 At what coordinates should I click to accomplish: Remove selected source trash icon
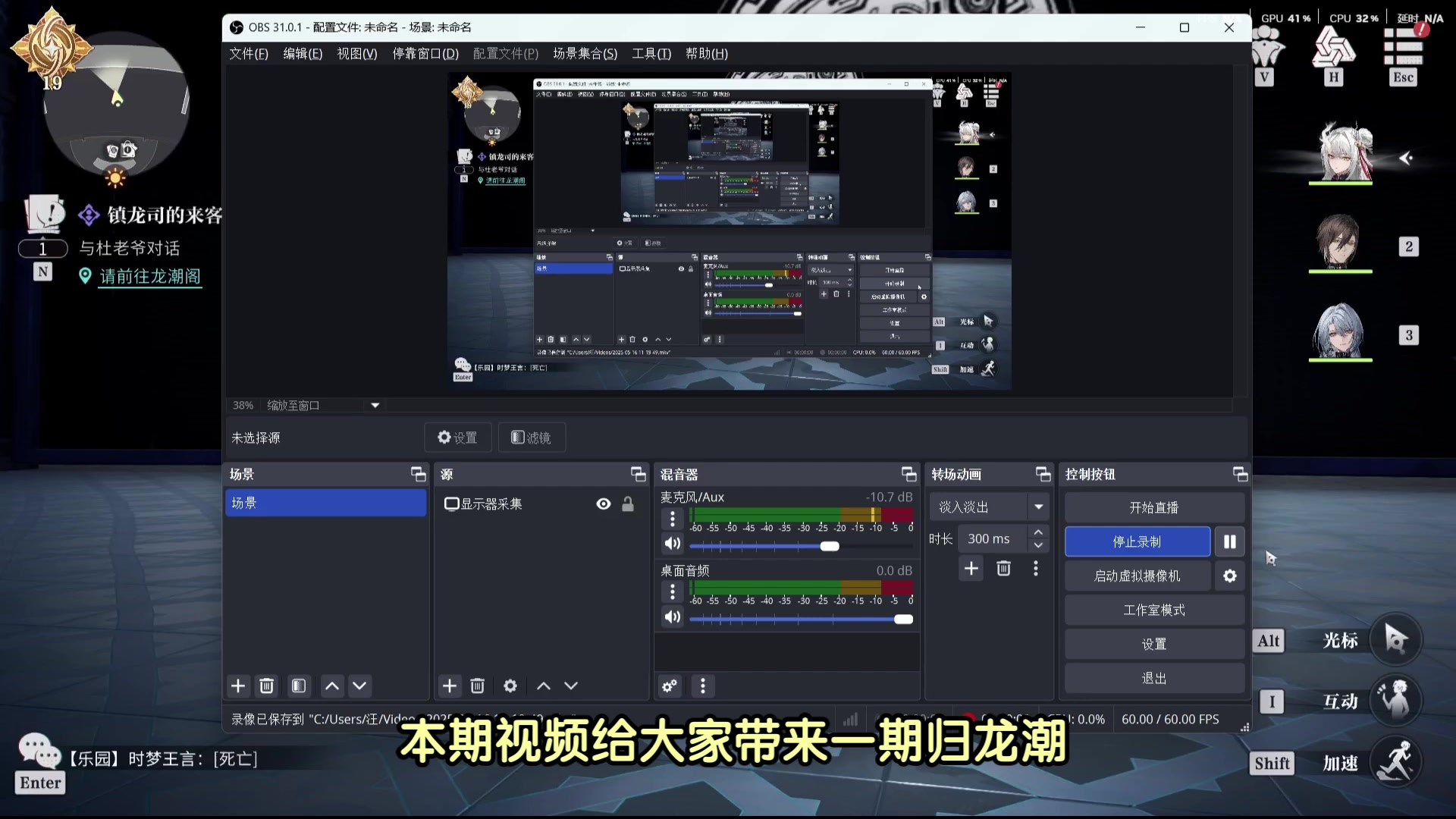coord(478,686)
